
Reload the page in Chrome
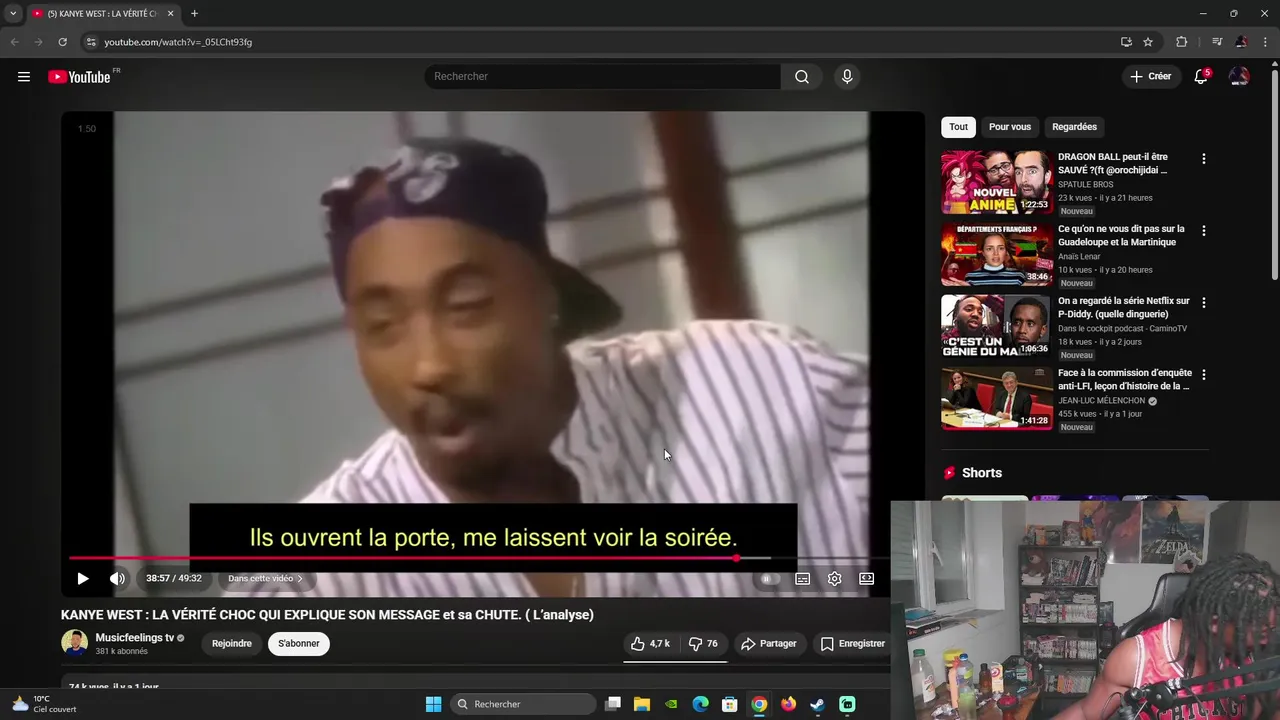click(x=62, y=42)
